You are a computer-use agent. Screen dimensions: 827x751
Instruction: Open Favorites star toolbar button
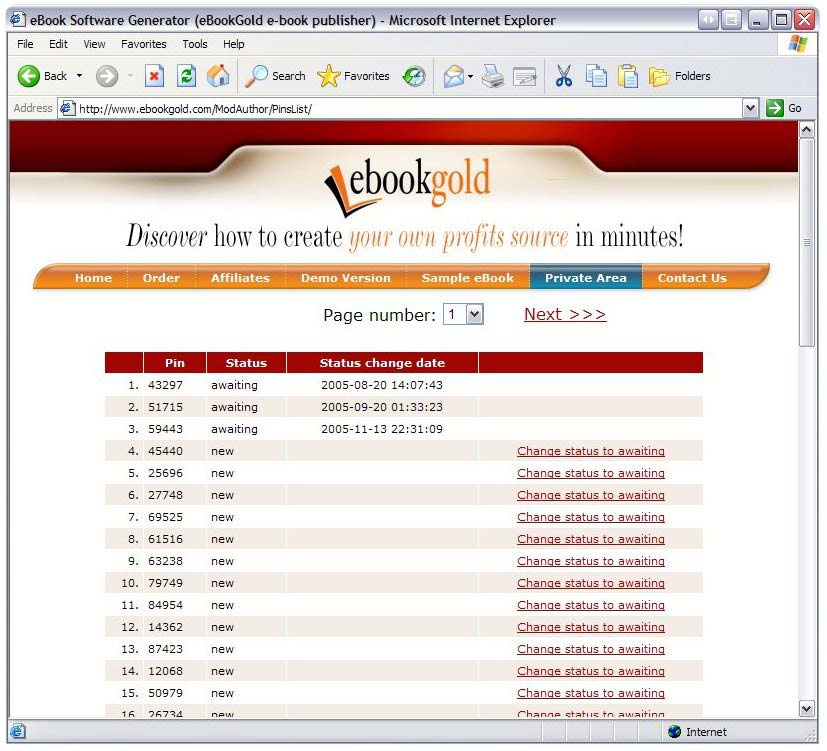pyautogui.click(x=353, y=76)
